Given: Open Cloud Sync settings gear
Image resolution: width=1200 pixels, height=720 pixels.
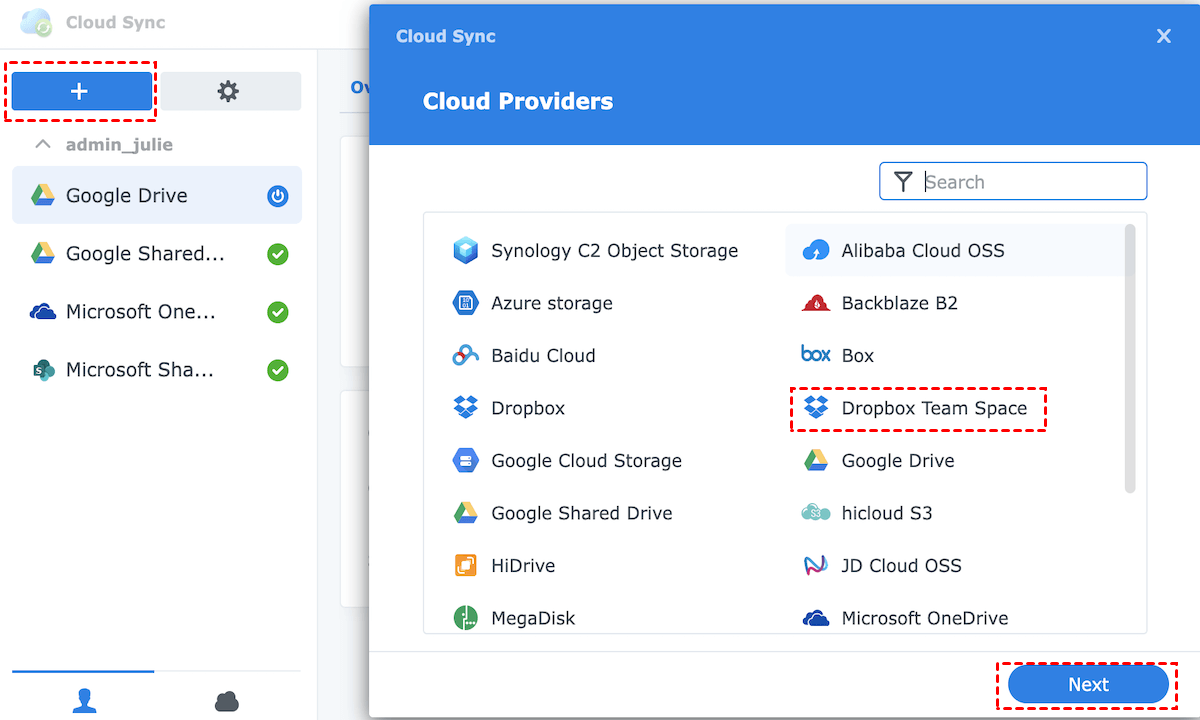Looking at the screenshot, I should click(229, 91).
